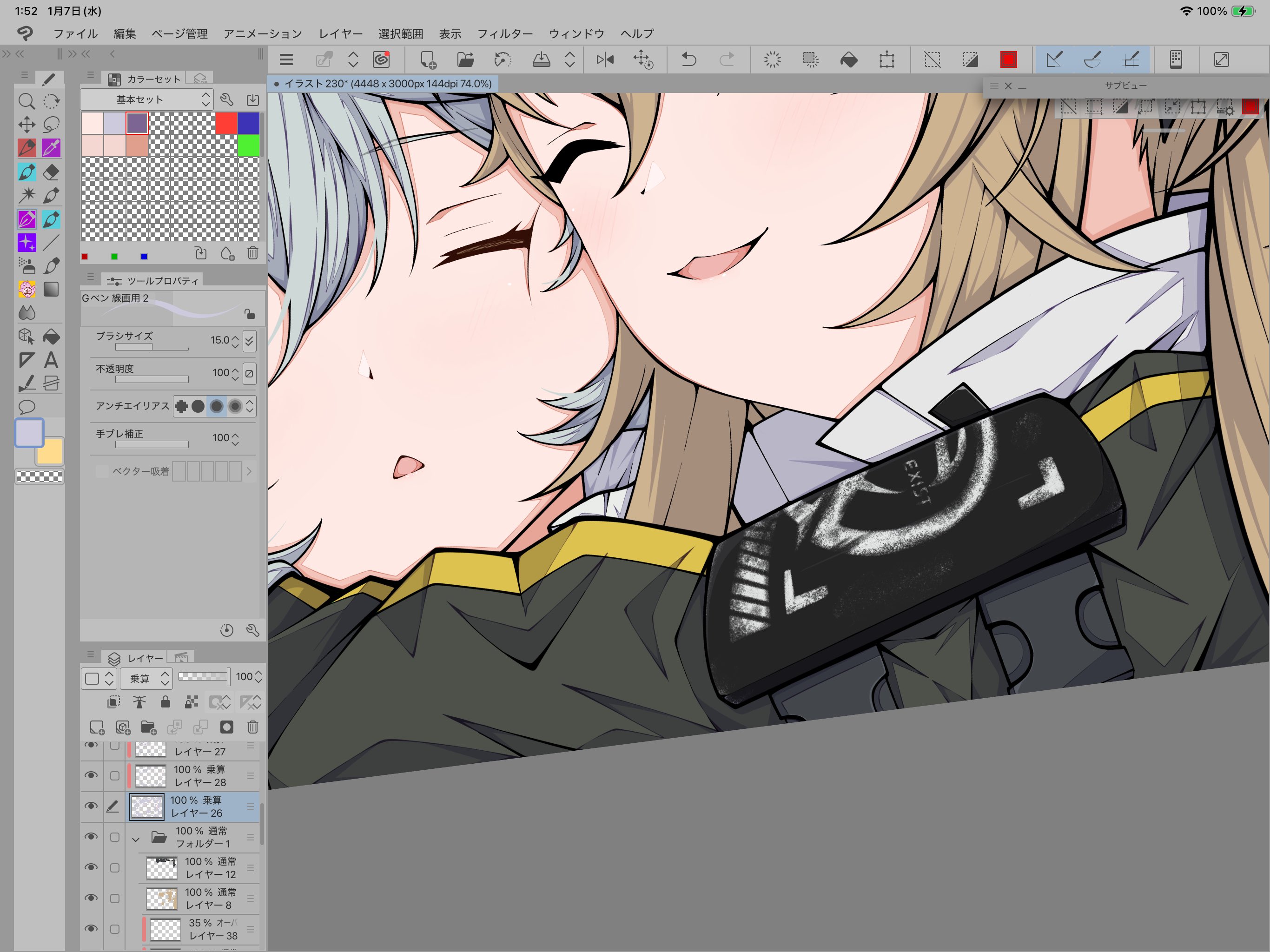Delete layer using layer panel trash icon
1270x952 pixels.
252,727
